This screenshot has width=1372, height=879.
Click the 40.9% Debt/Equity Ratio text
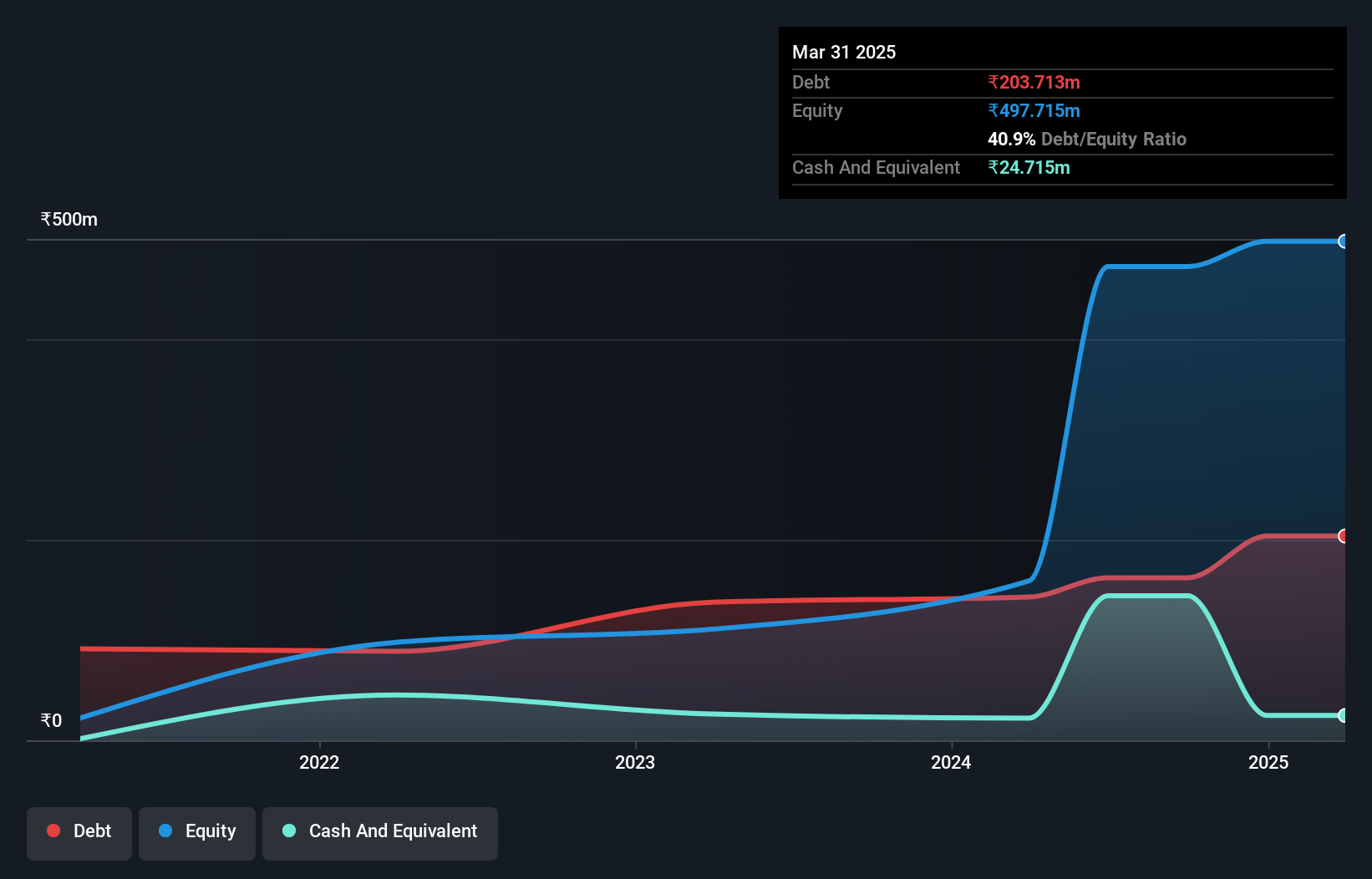coord(1087,139)
